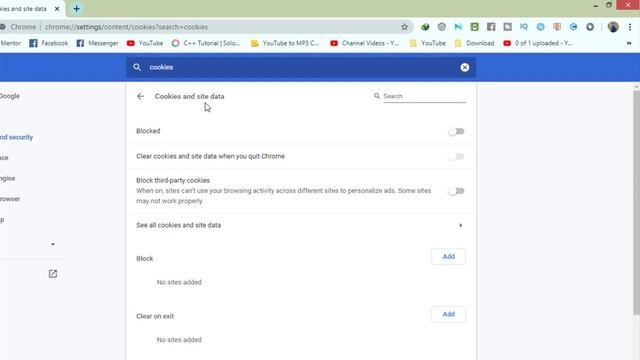
Task: Go back with the arrow beside Cookies and site data
Action: click(140, 96)
